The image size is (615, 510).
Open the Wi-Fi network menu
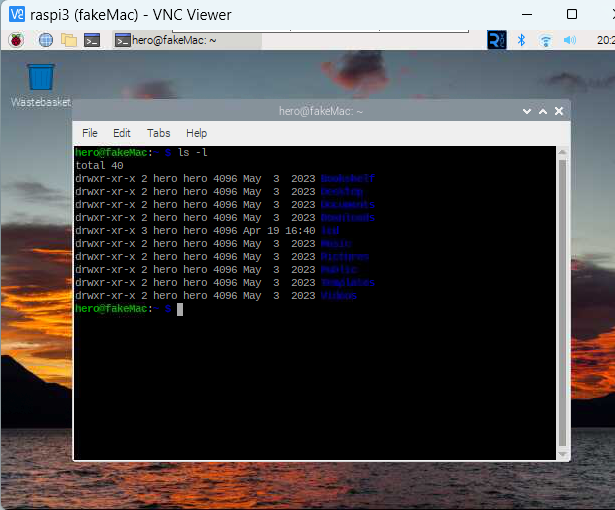tap(546, 40)
